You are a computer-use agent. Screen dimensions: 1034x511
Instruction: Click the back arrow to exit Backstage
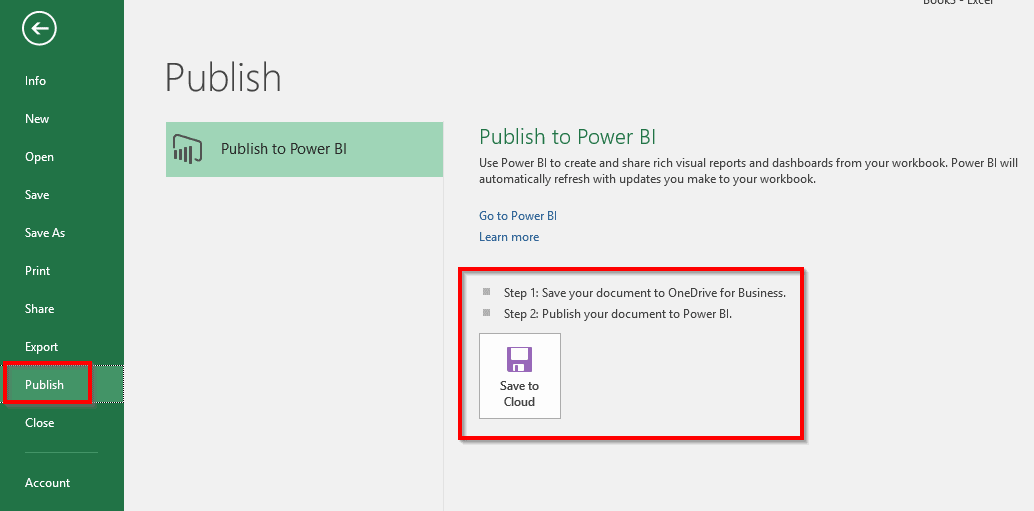(x=40, y=29)
